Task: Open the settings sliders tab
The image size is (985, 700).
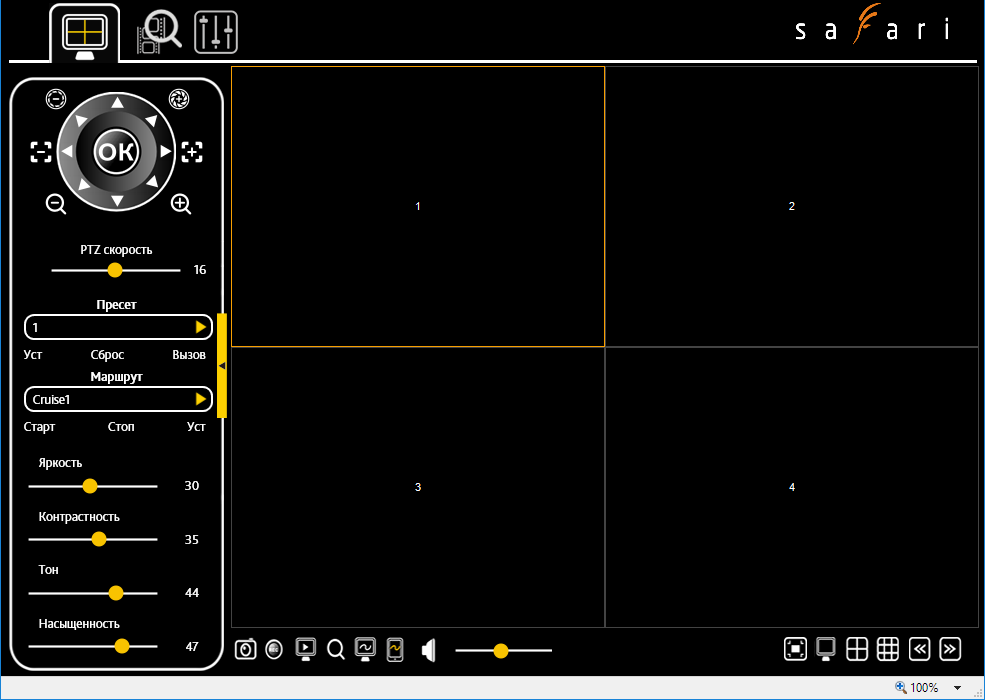Action: click(216, 33)
